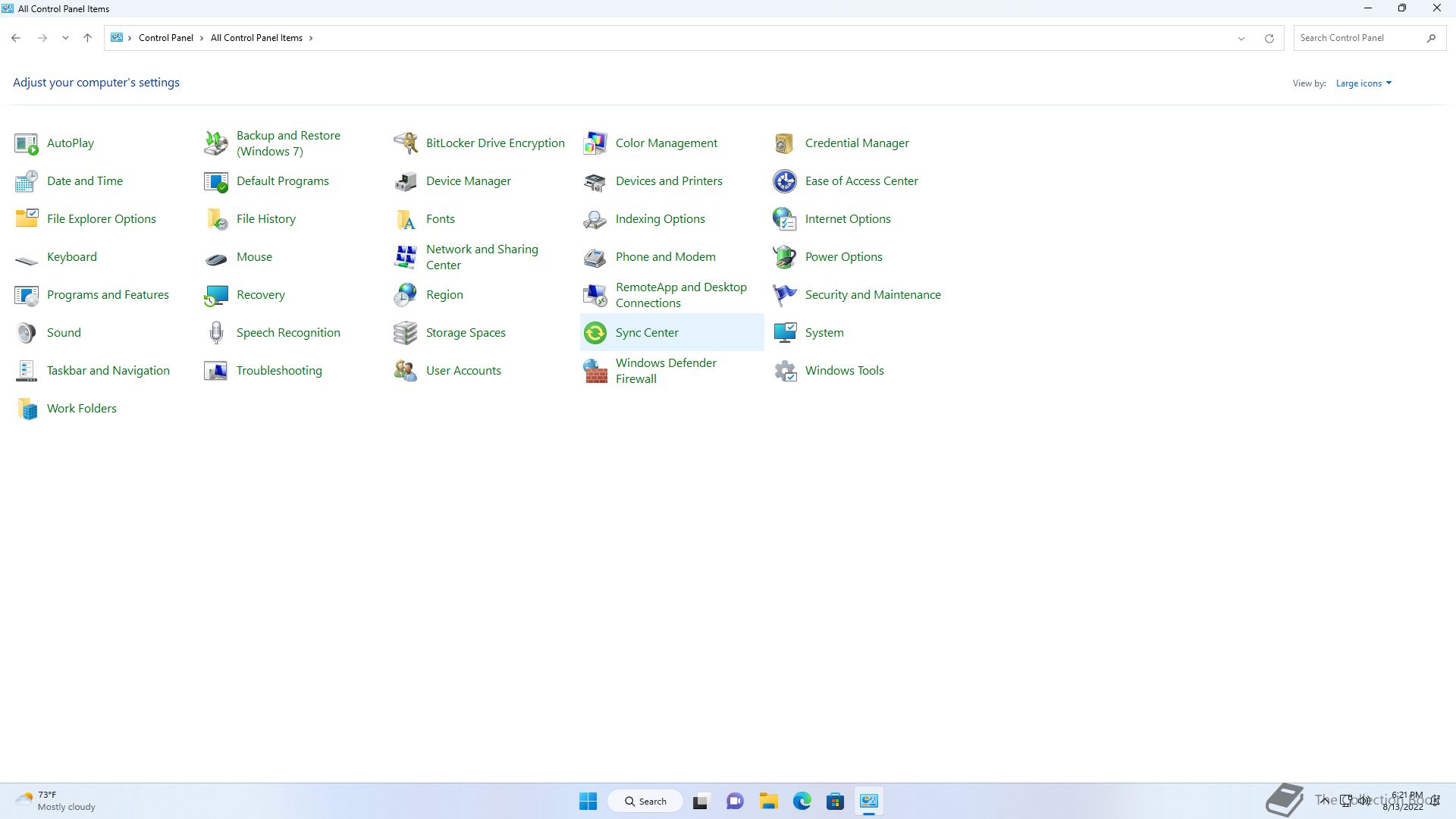The width and height of the screenshot is (1456, 819).
Task: Open taskbar Search box
Action: click(x=645, y=801)
